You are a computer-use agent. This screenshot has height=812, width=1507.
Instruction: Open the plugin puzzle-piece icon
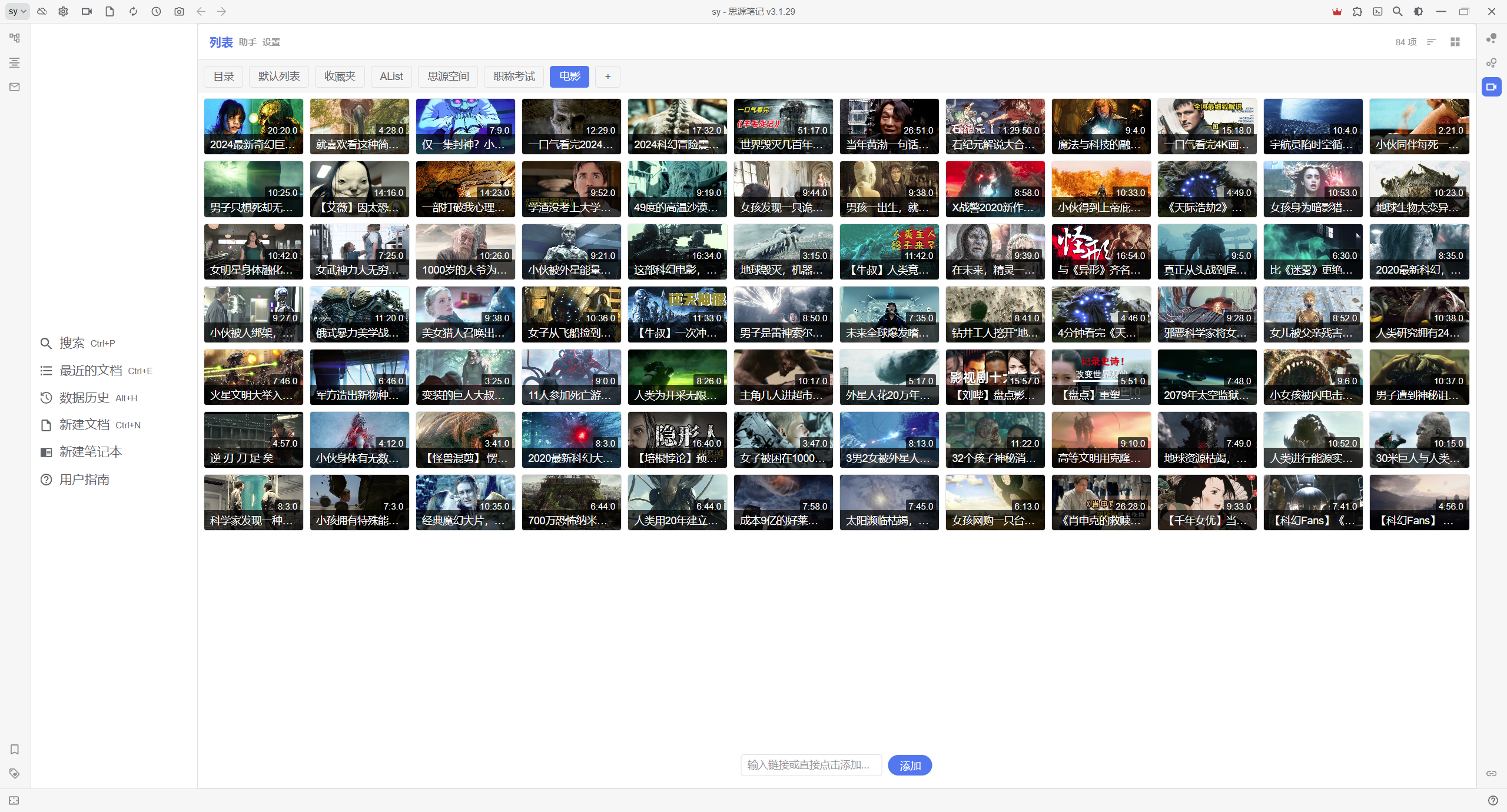point(1357,11)
